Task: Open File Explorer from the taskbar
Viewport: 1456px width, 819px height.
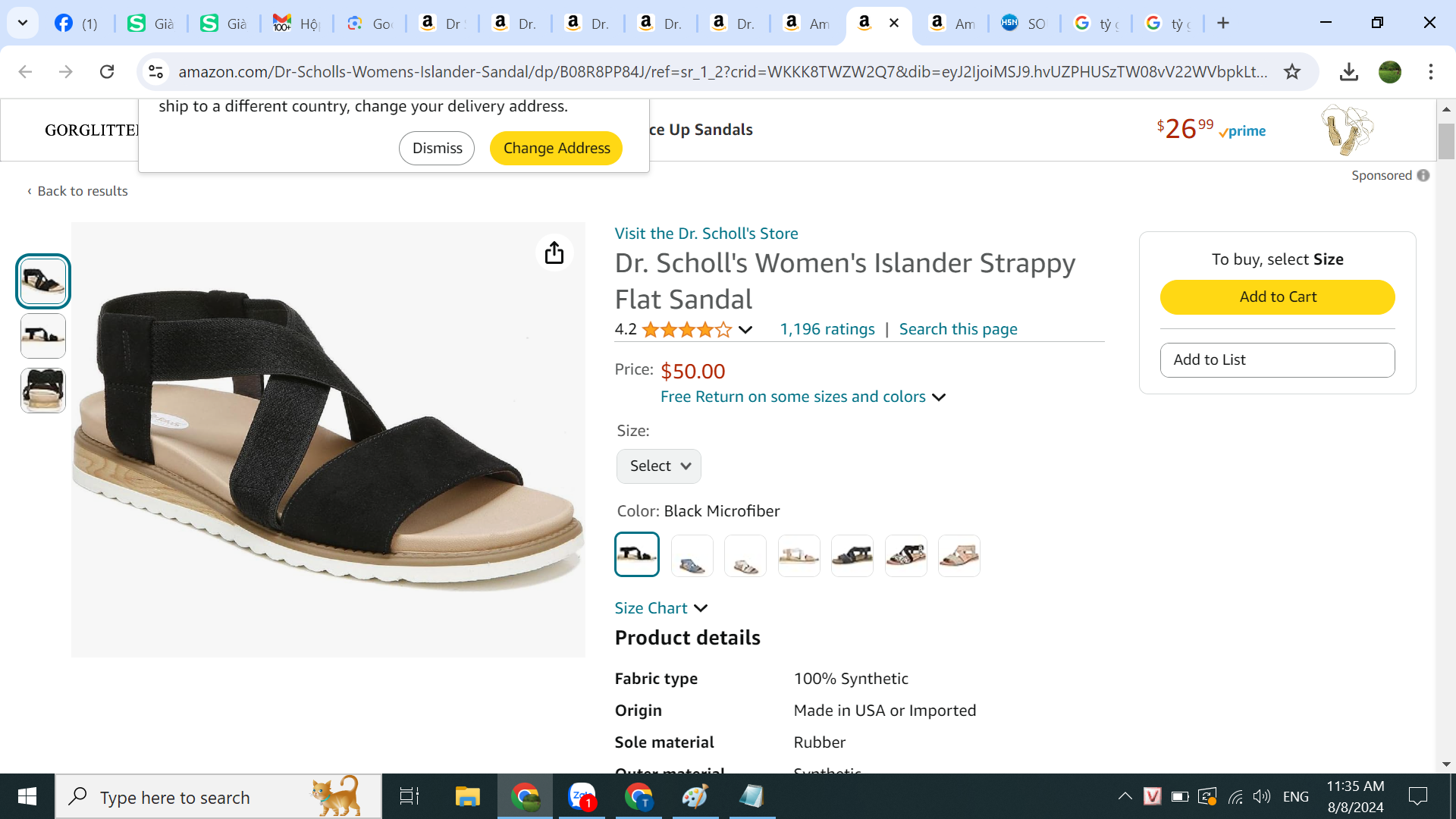Action: [x=467, y=796]
